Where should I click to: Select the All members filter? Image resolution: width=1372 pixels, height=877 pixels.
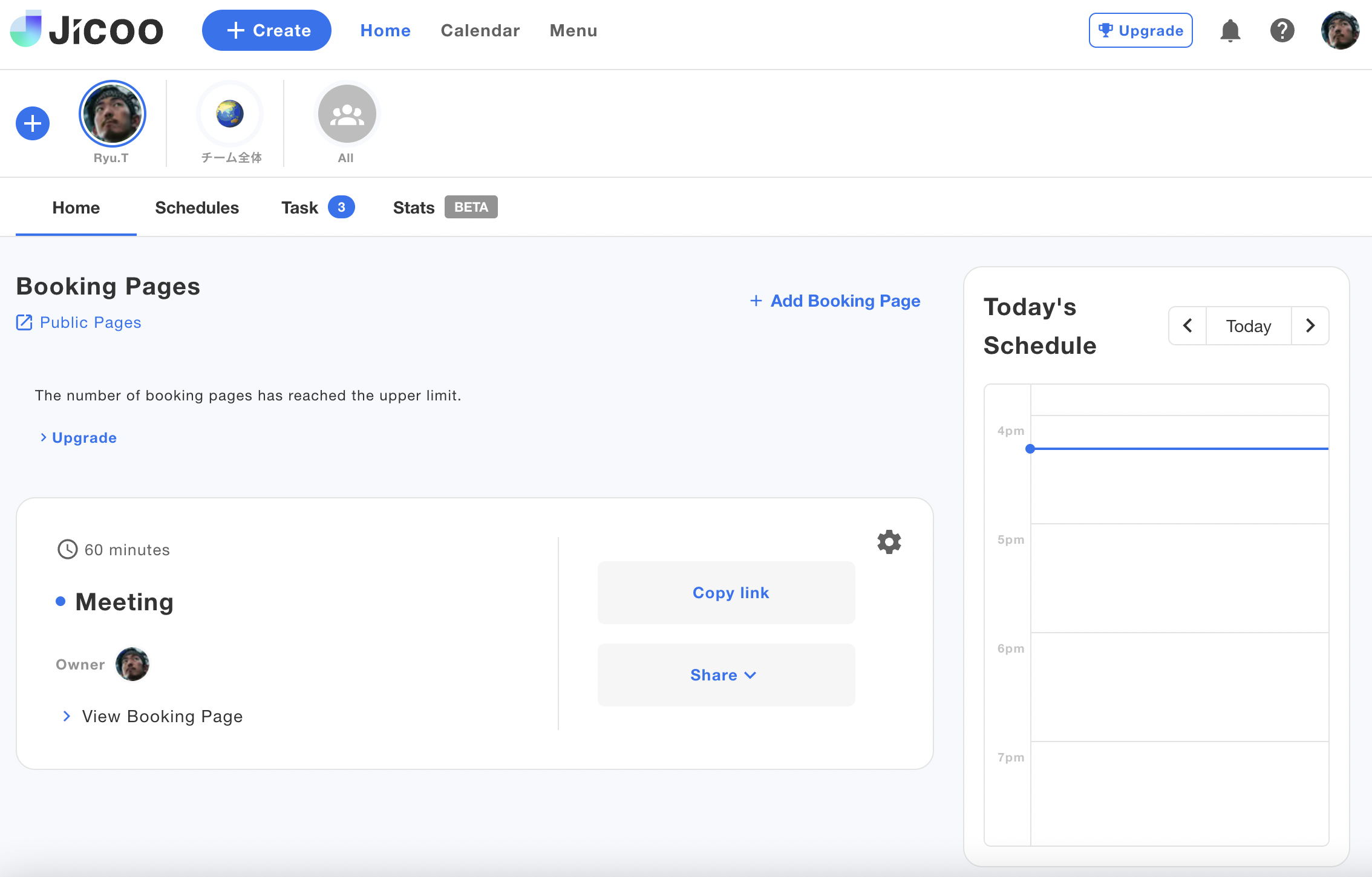pyautogui.click(x=346, y=113)
